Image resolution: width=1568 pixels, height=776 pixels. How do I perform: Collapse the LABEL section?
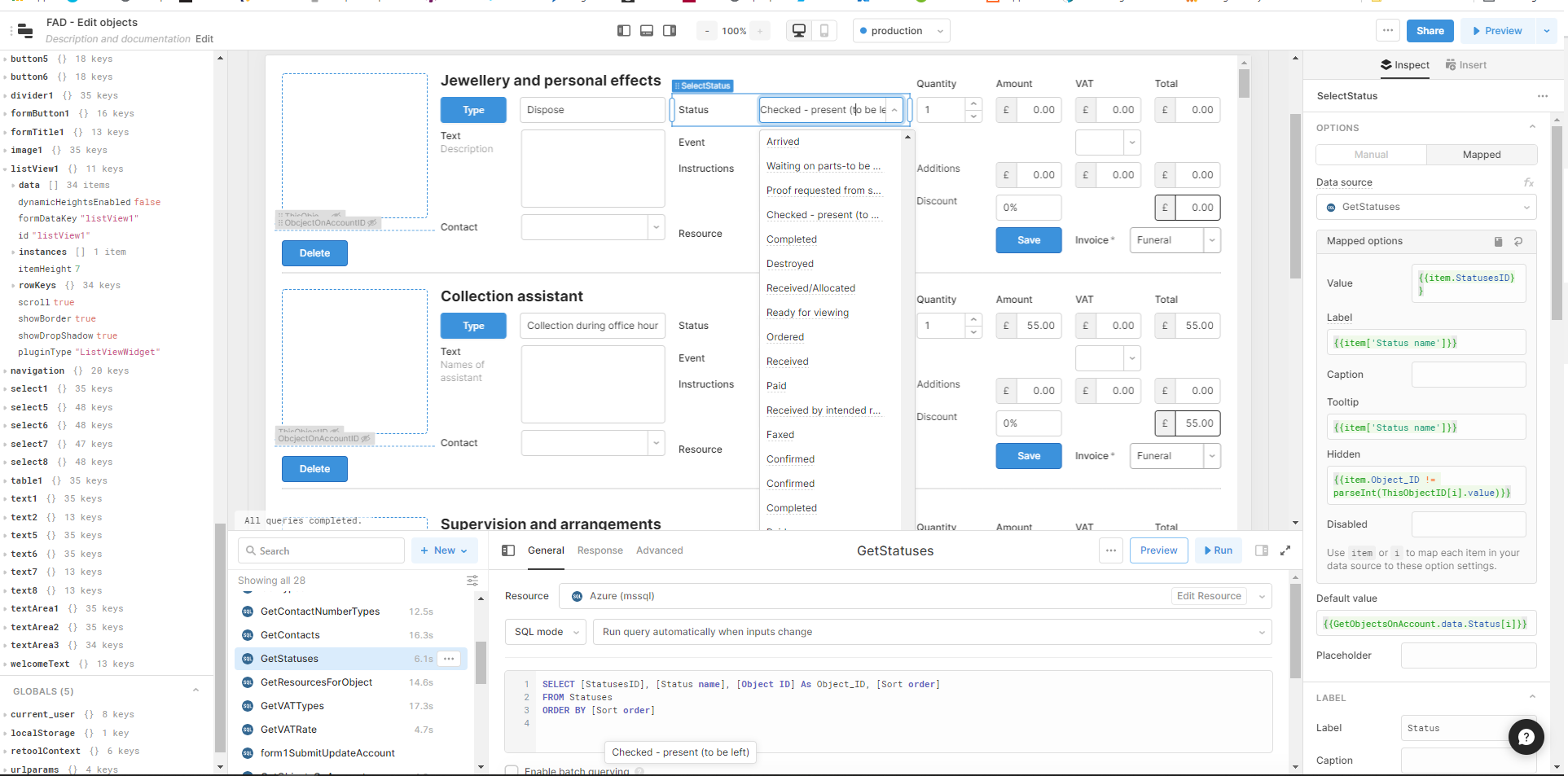tap(1532, 698)
